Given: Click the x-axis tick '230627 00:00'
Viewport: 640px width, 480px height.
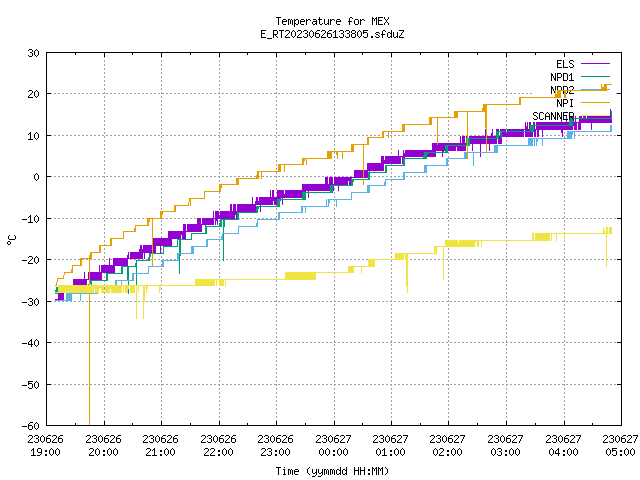Looking at the screenshot, I should point(333,446).
